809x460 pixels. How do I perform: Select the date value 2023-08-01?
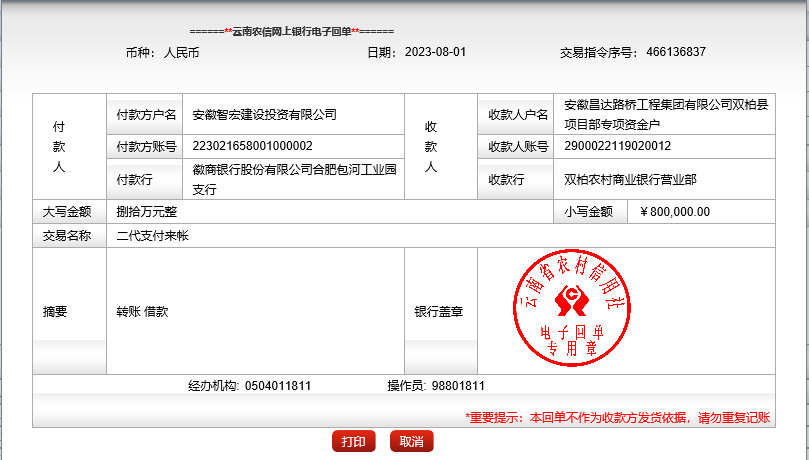click(435, 52)
